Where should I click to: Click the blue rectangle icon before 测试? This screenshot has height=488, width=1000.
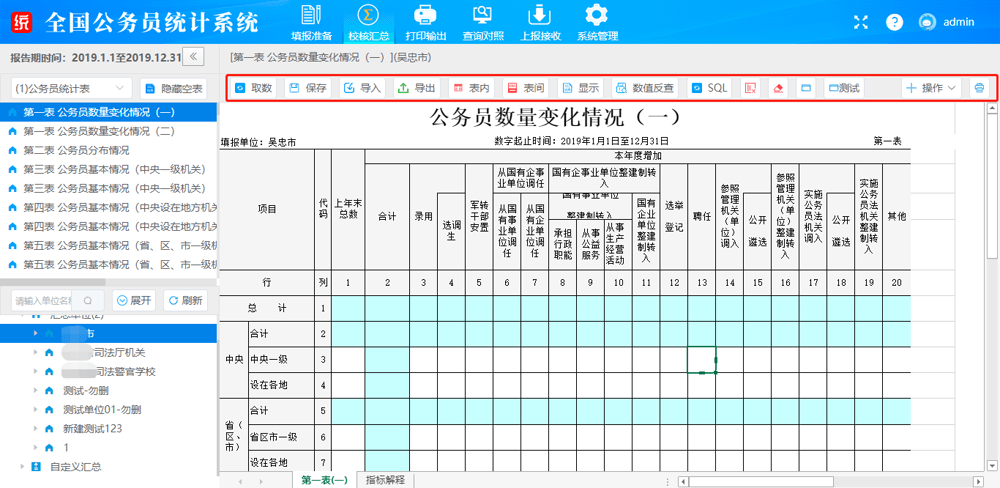coord(806,88)
